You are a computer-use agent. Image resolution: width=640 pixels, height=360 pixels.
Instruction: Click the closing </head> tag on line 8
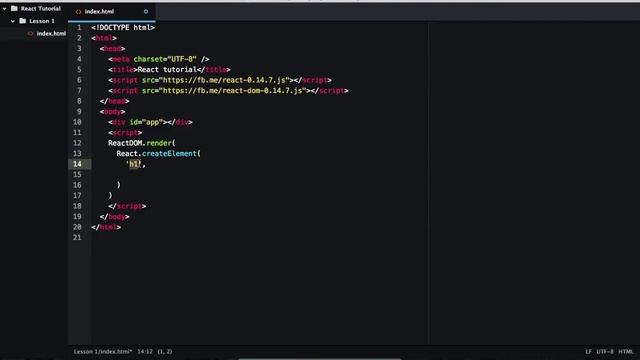[115, 101]
